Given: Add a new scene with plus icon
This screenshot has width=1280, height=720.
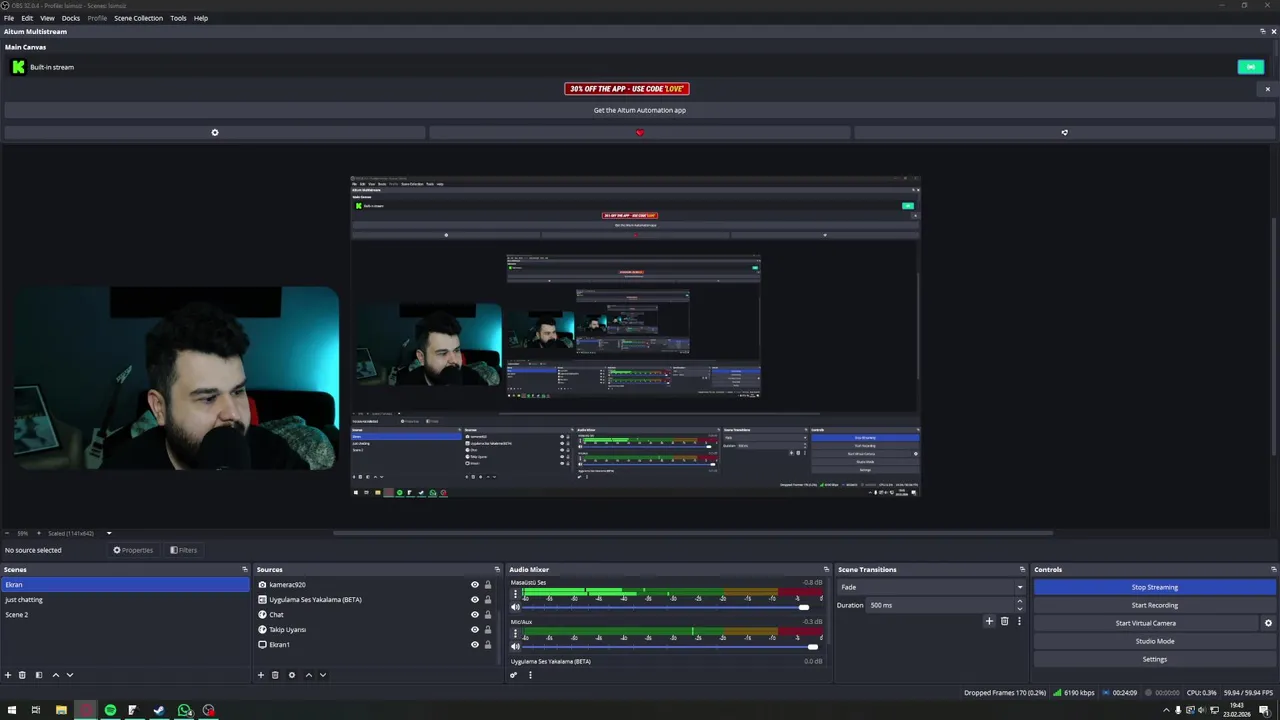Looking at the screenshot, I should [x=8, y=675].
